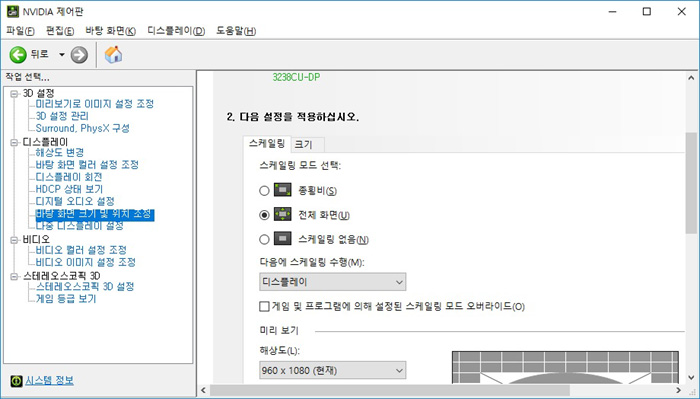Open the 바탕 화면(K) menu
The width and height of the screenshot is (700, 399).
[111, 31]
